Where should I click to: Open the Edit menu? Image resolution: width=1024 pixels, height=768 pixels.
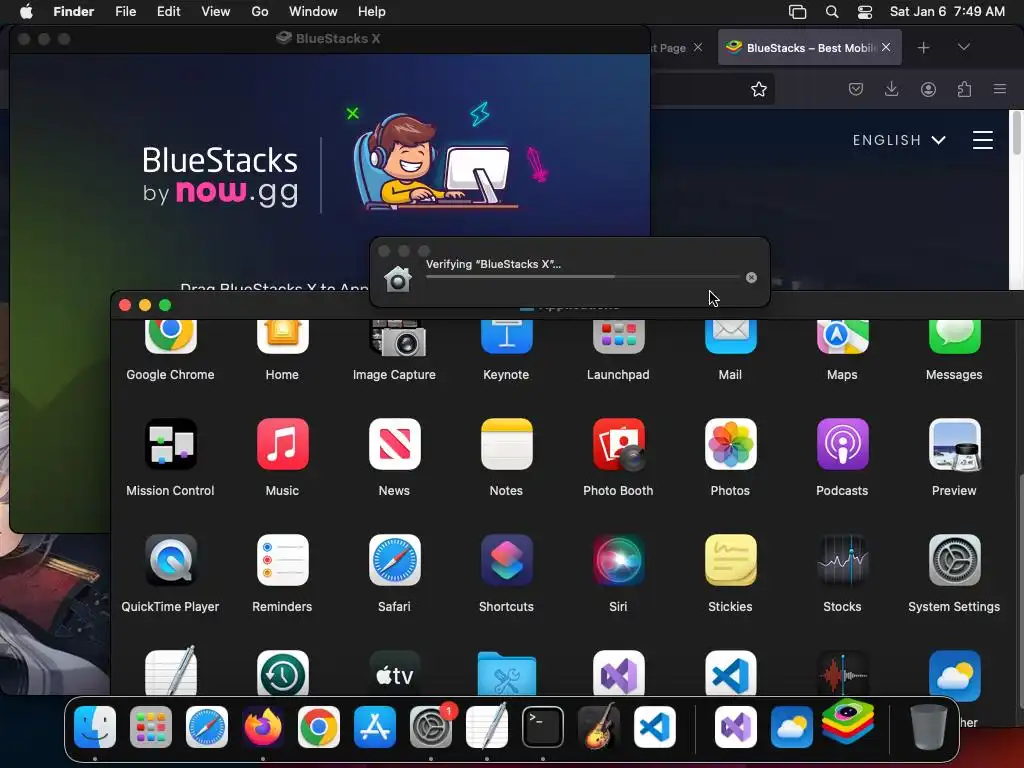tap(168, 12)
